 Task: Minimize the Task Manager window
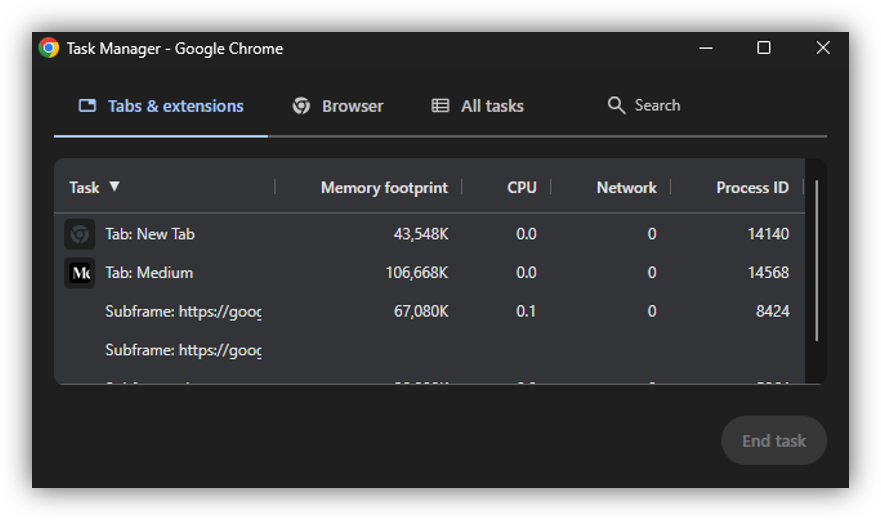706,48
